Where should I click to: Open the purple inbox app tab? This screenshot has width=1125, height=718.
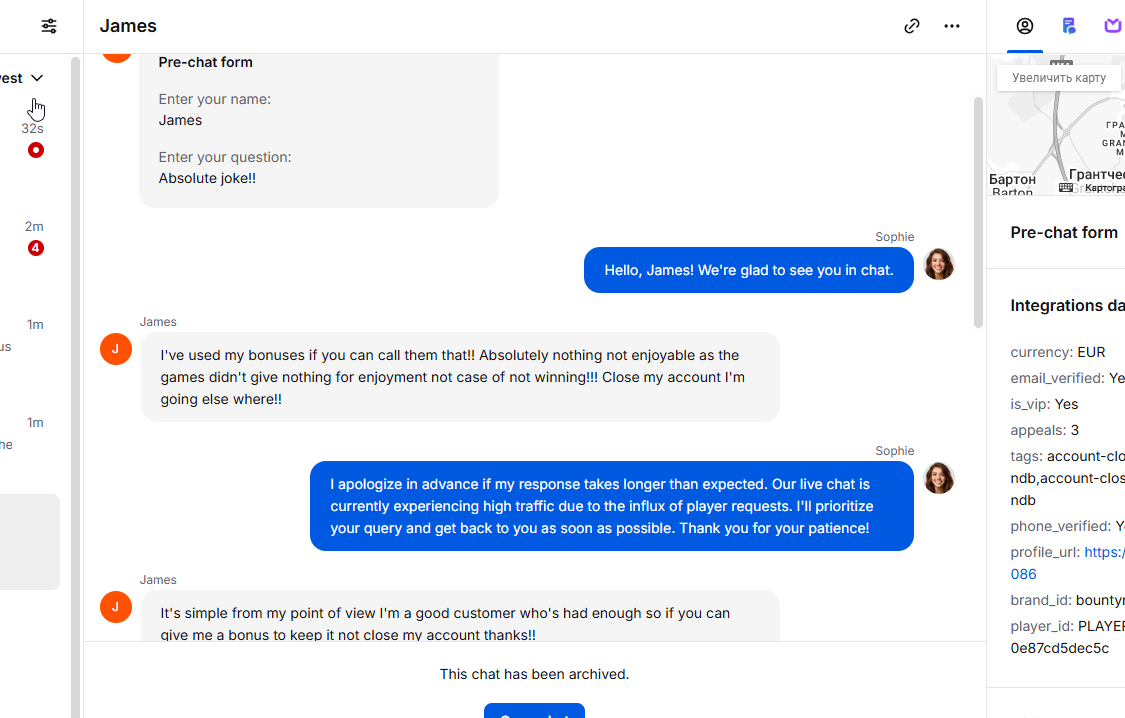1112,26
